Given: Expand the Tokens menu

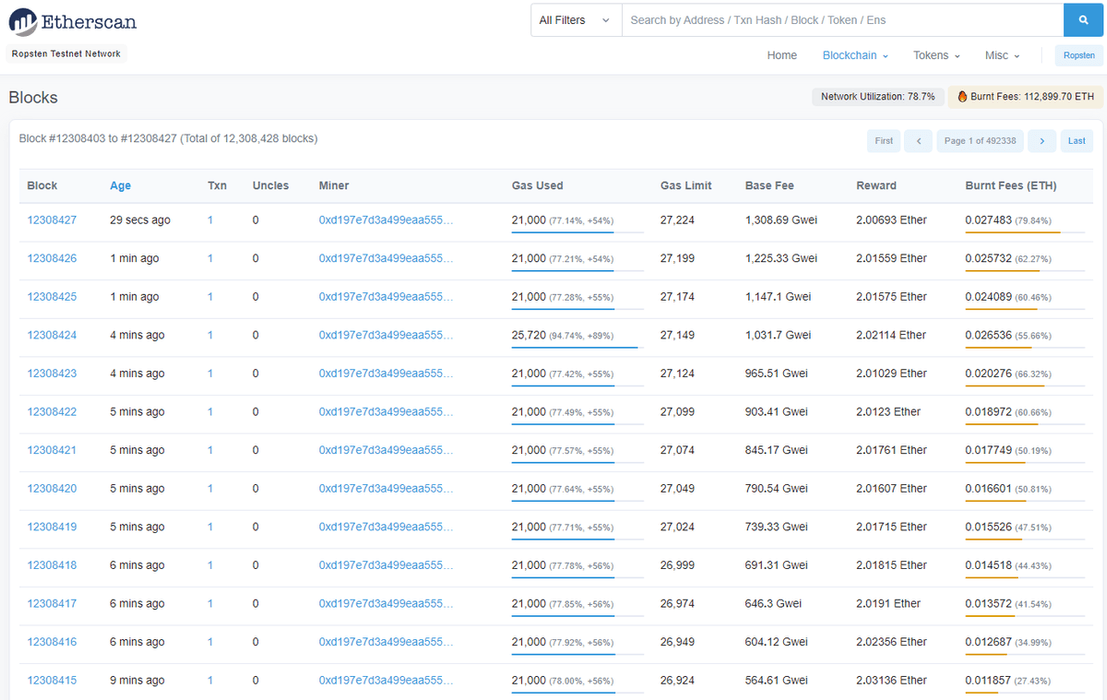Looking at the screenshot, I should point(936,55).
